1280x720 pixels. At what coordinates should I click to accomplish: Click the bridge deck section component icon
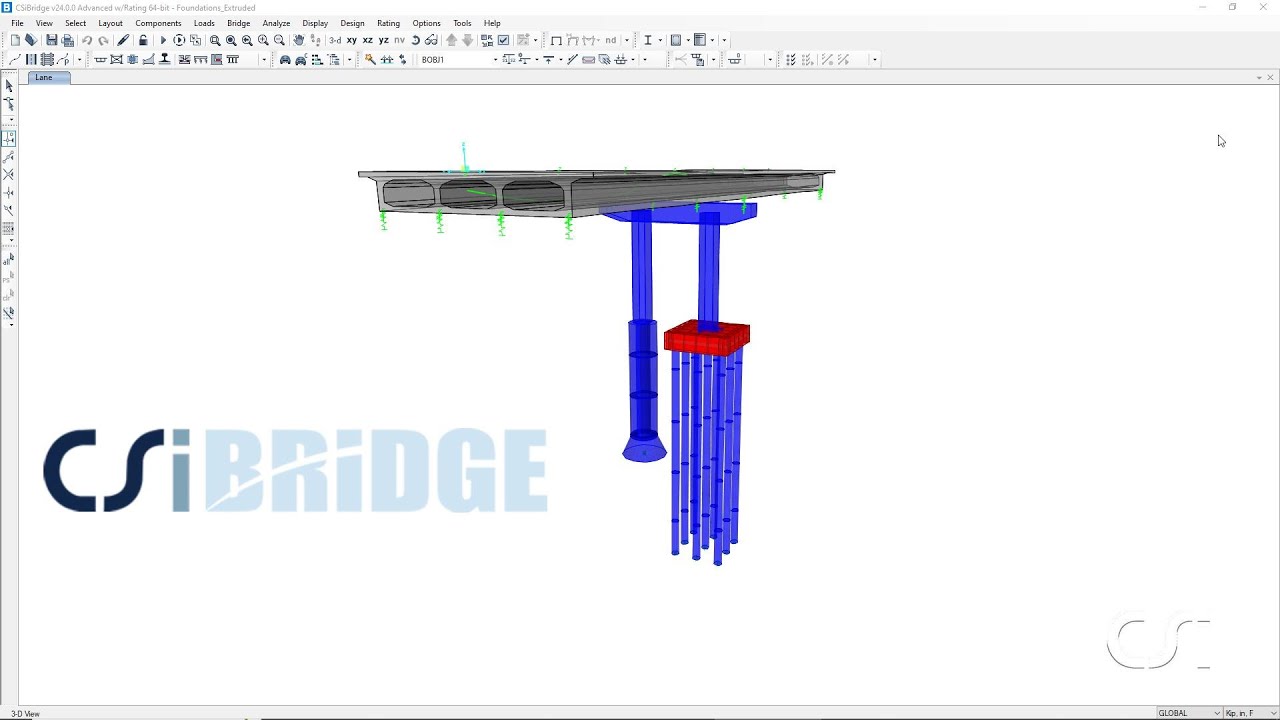point(100,60)
